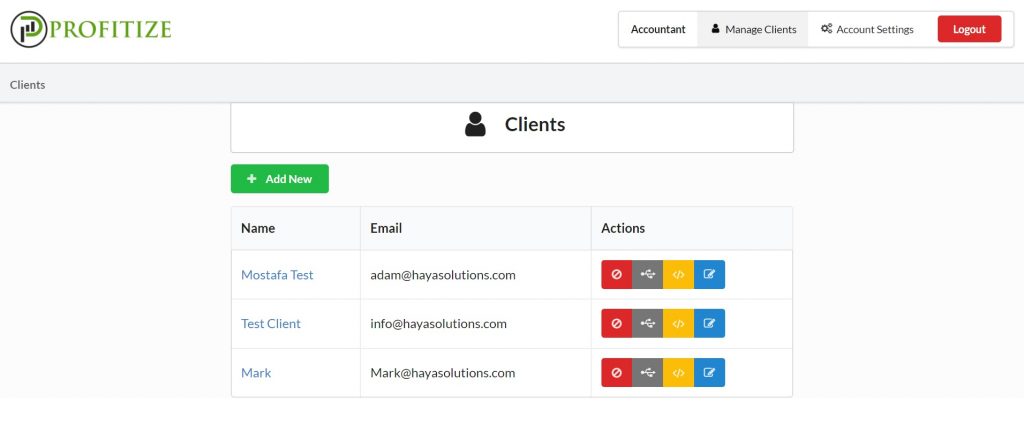The height and width of the screenshot is (448, 1024).
Task: Click yellow code icon for Mostafa Test
Action: click(679, 274)
